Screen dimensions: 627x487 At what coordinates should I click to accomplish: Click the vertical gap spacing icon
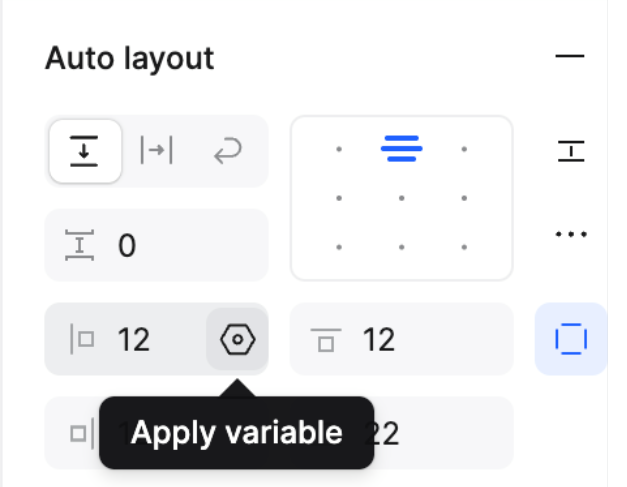tap(77, 245)
